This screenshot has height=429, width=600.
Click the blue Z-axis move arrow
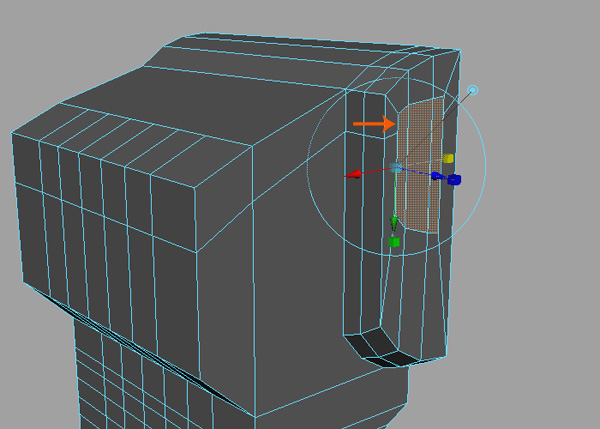(x=438, y=176)
